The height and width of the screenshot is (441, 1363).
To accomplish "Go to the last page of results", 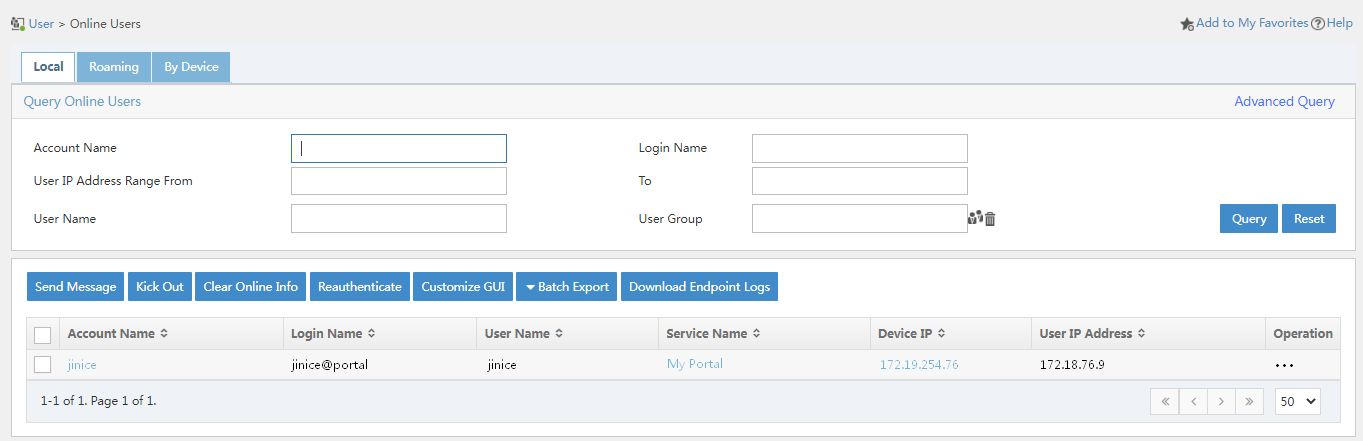I will (x=1249, y=402).
